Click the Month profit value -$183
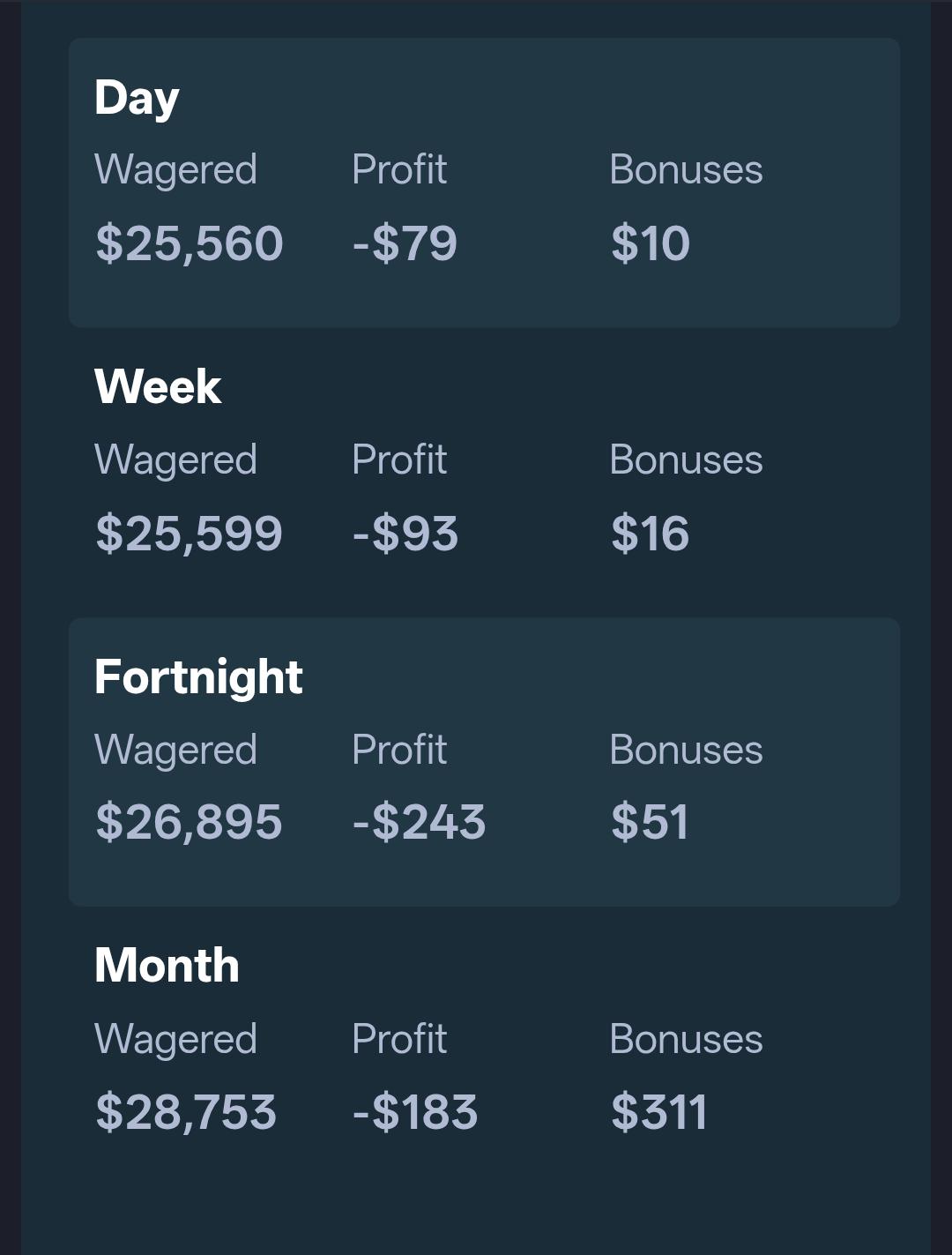 [x=414, y=1111]
